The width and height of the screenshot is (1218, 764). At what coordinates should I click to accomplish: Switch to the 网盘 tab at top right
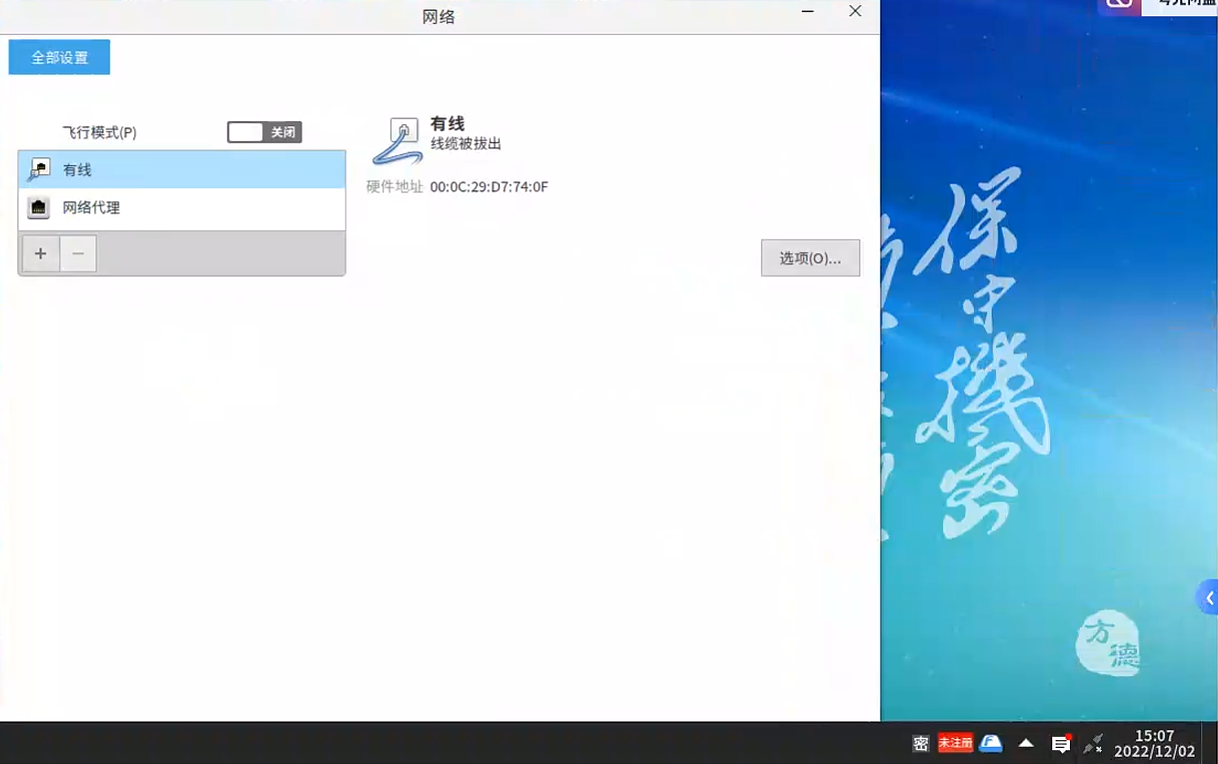[1180, 8]
